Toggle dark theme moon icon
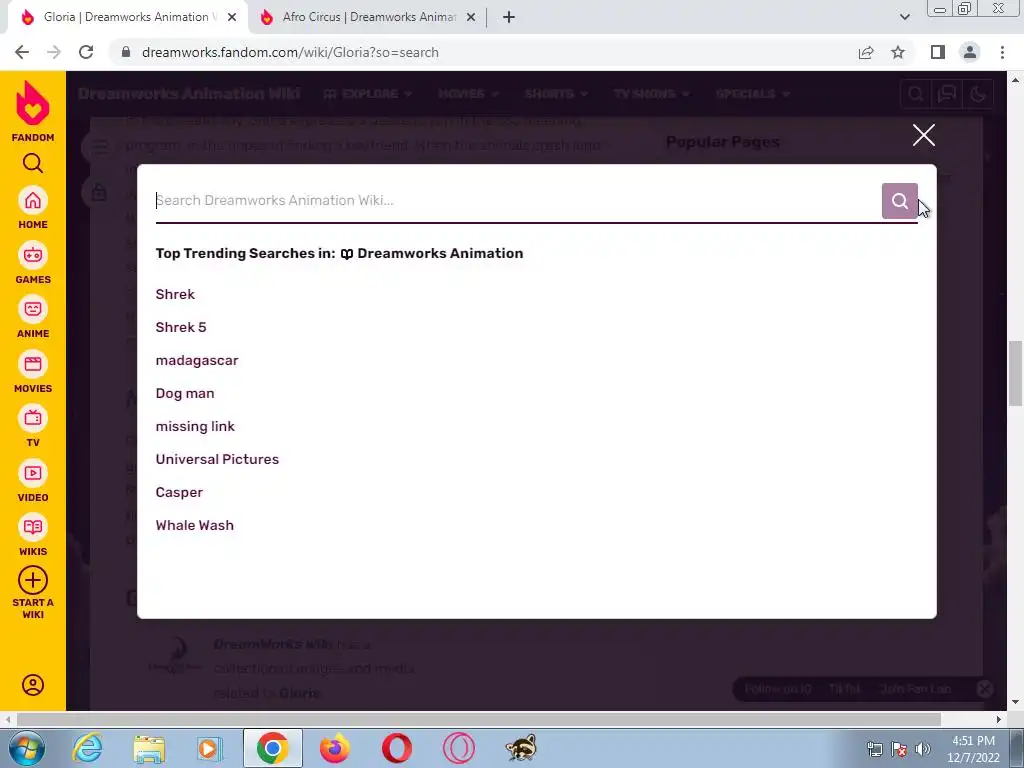The image size is (1024, 768). click(978, 94)
